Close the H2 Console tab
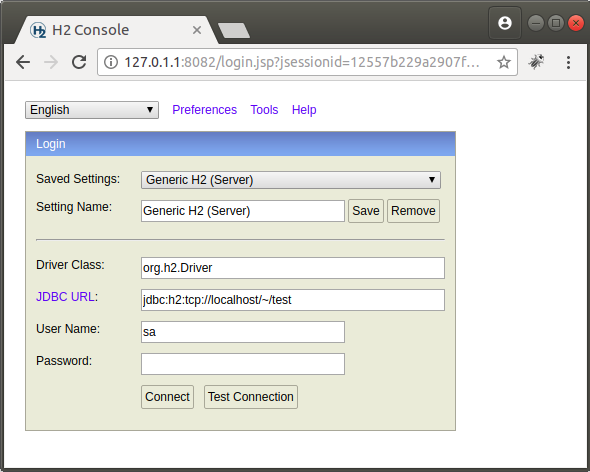Viewport: 590px width, 472px height. tap(197, 30)
